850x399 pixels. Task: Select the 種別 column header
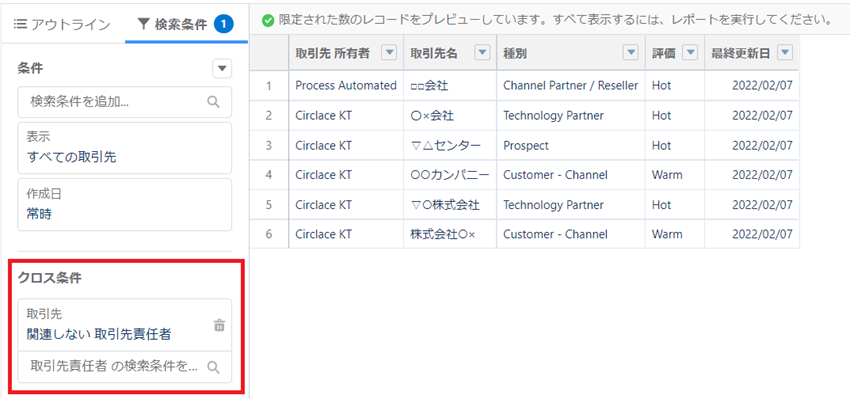coord(571,53)
